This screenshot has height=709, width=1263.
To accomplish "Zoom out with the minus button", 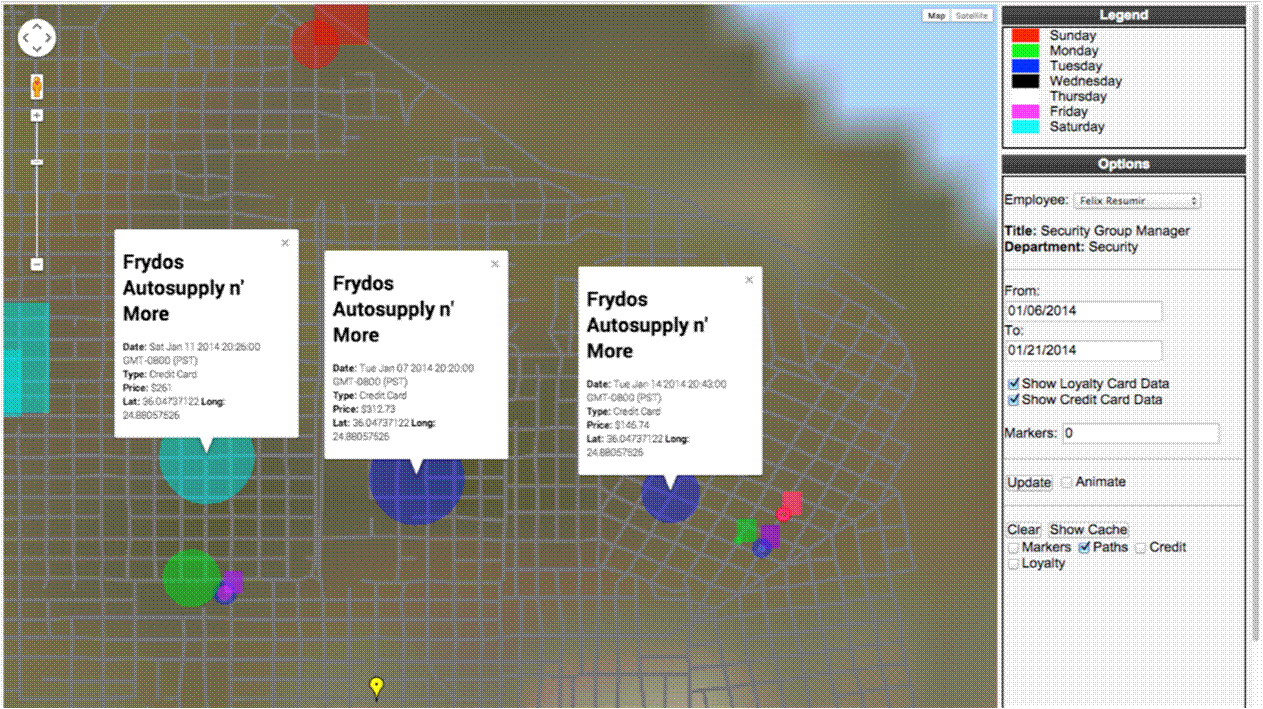I will (37, 264).
